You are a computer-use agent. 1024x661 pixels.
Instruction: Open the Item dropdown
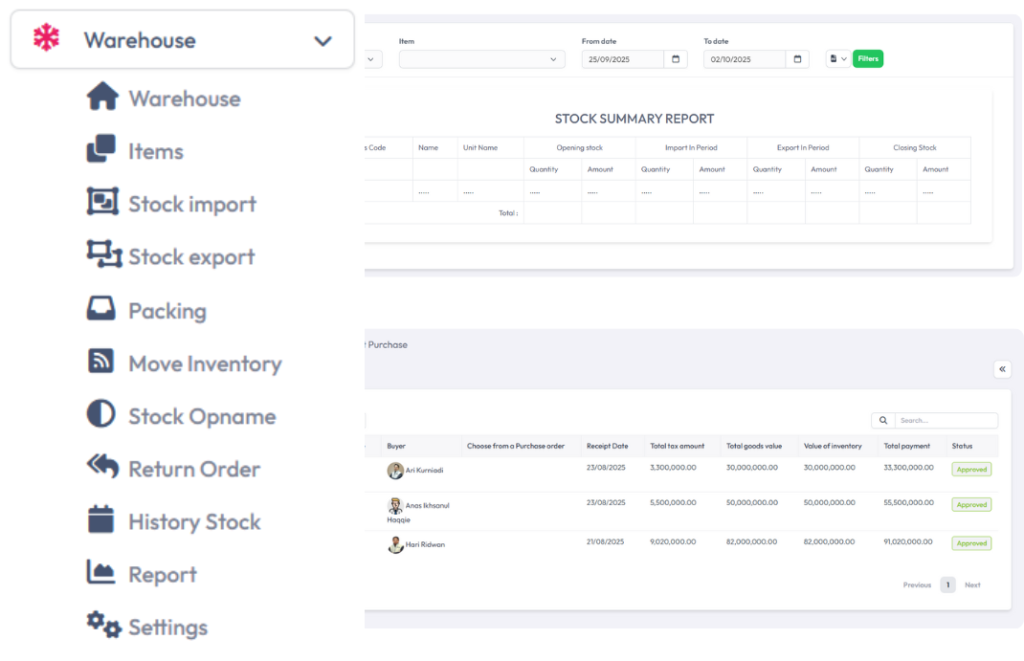tap(481, 60)
